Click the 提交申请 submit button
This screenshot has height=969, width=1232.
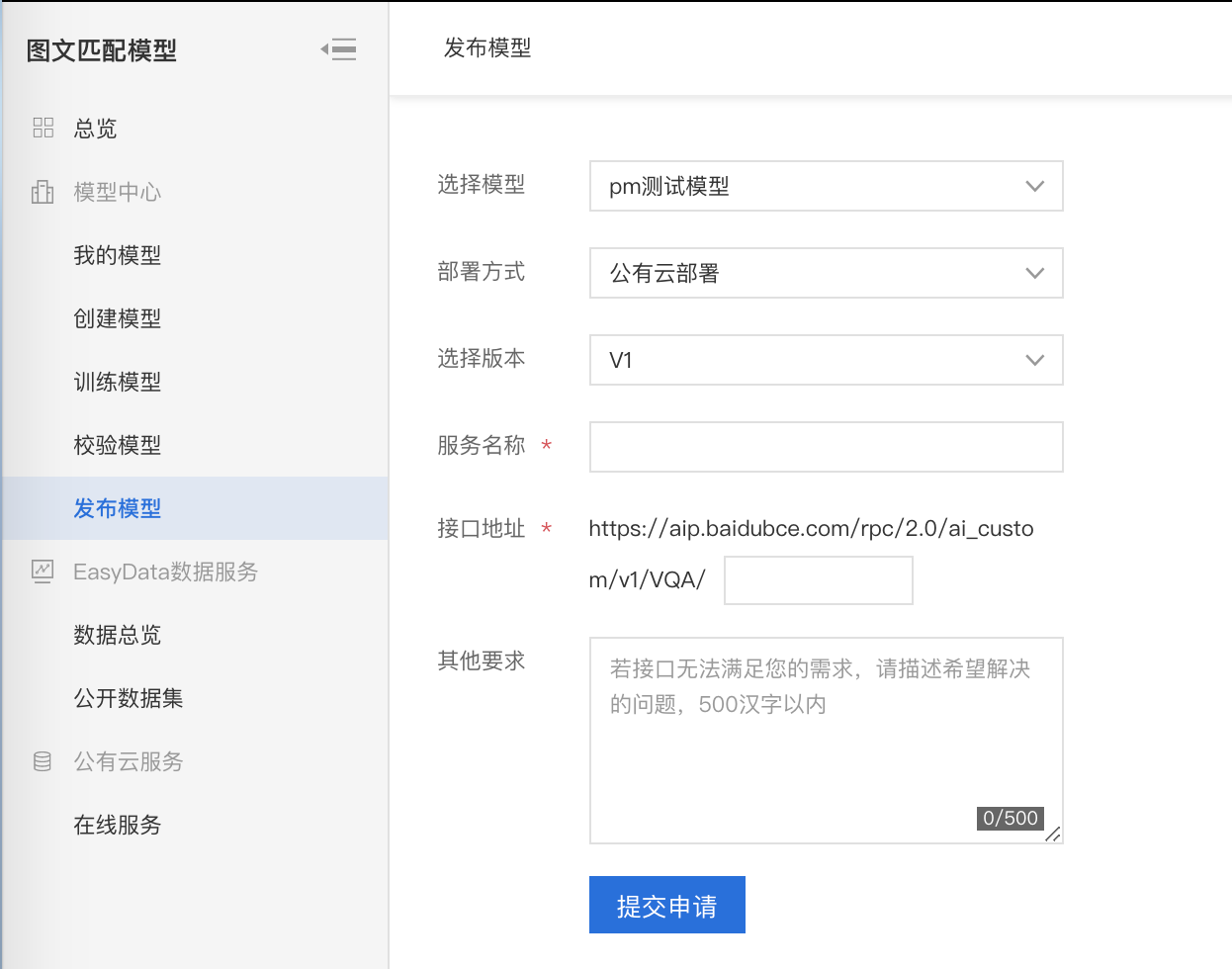click(x=667, y=905)
